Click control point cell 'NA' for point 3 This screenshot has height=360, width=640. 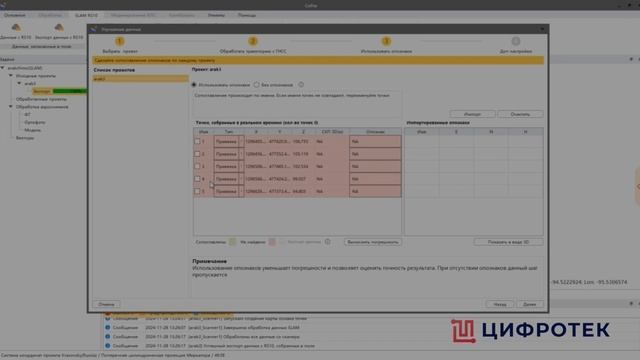375,167
